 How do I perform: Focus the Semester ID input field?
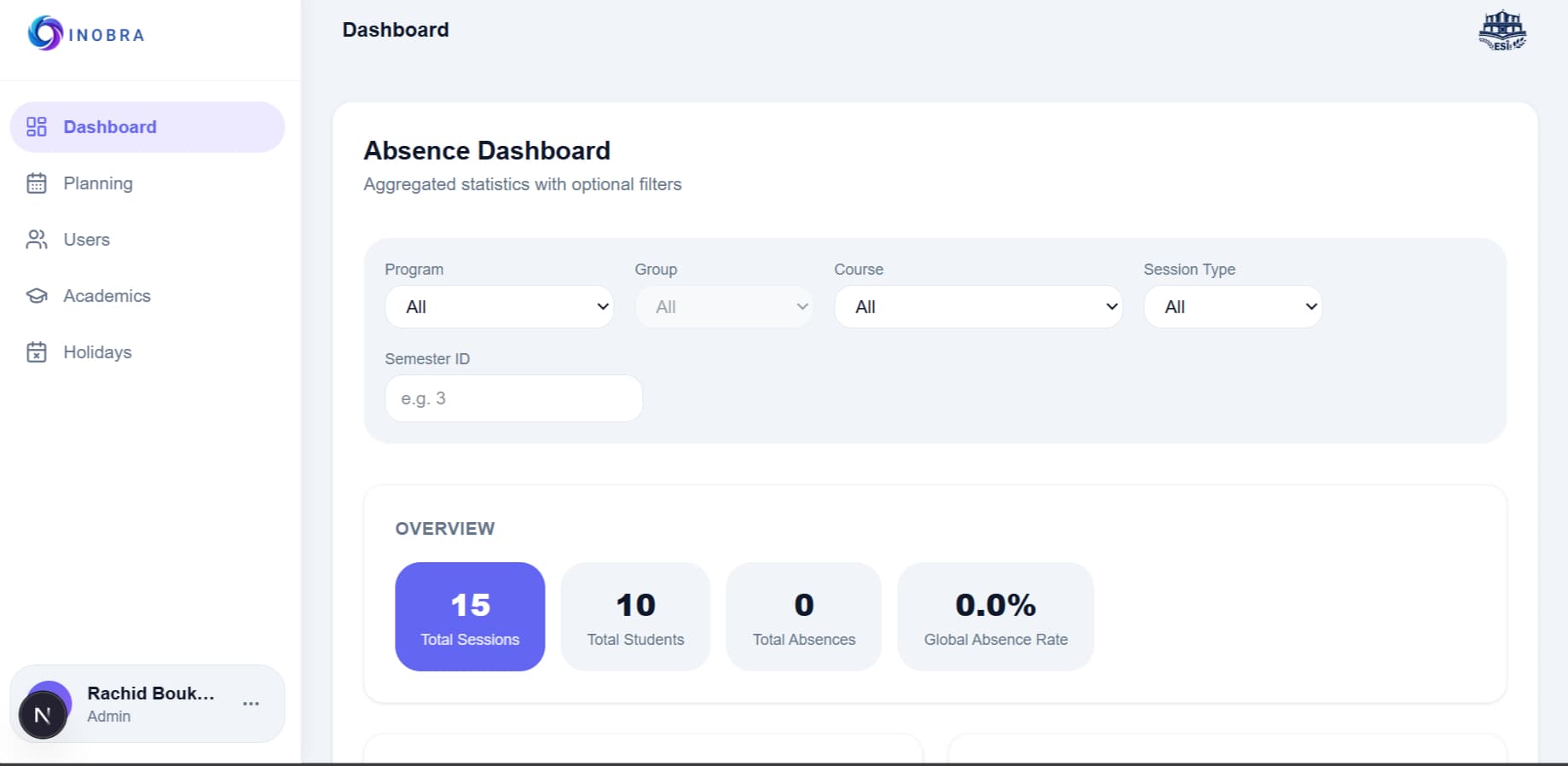(514, 398)
